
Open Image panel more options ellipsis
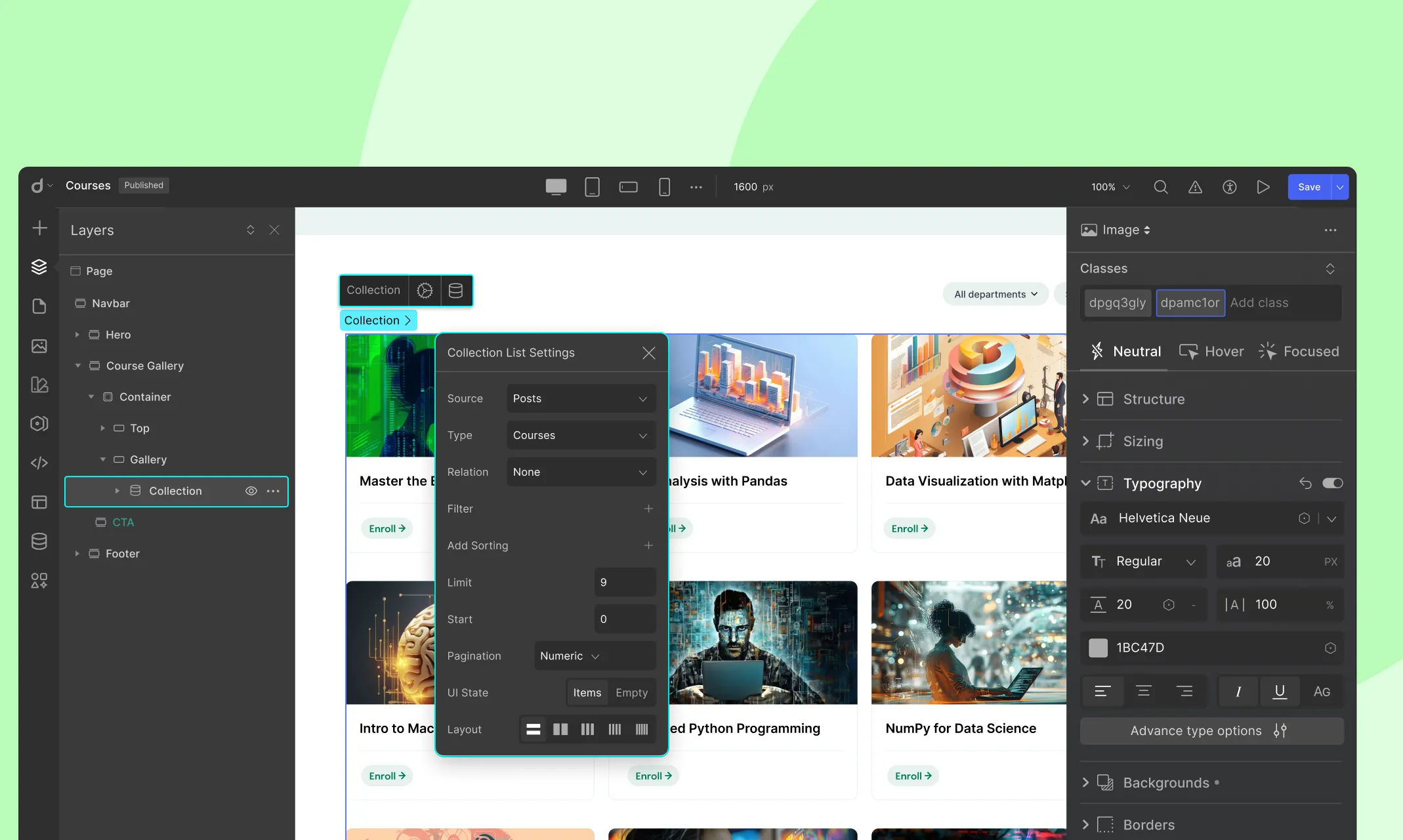tap(1330, 230)
